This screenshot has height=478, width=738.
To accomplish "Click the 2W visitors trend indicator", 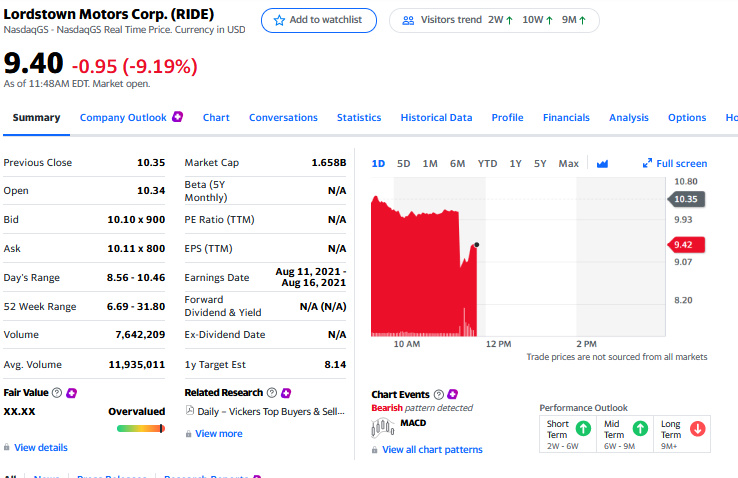I will point(500,20).
